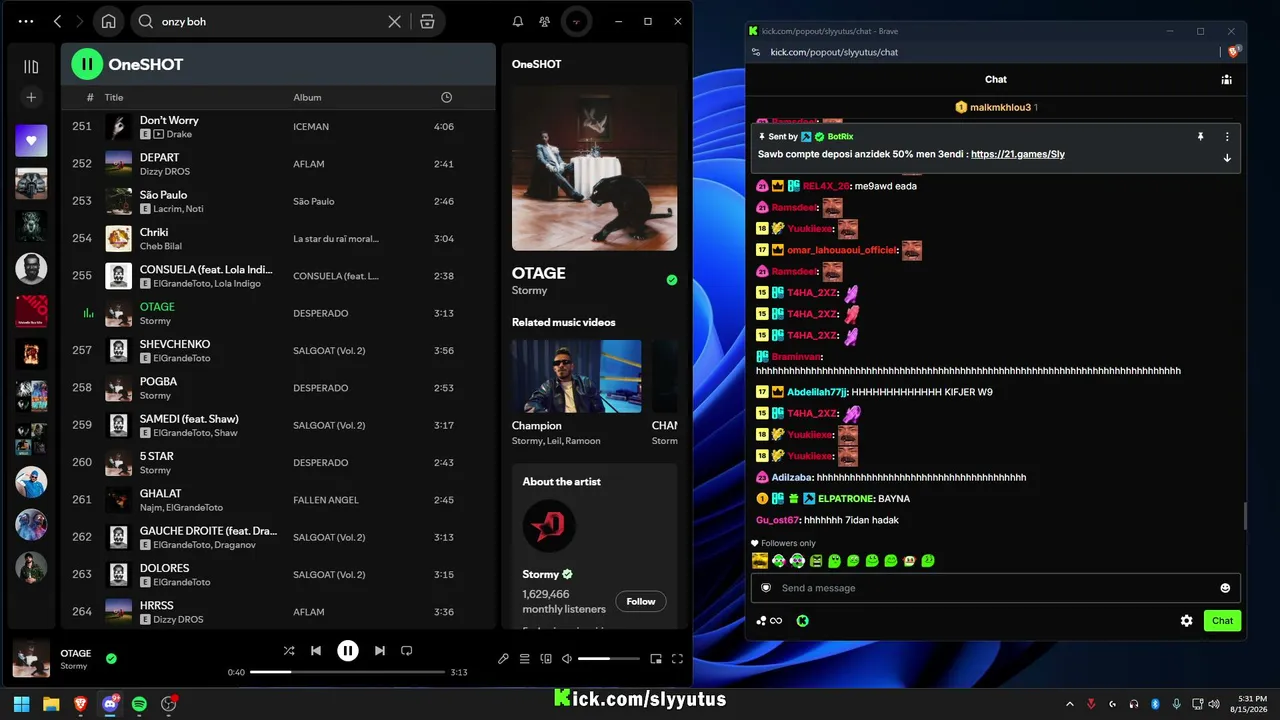Unpin the pinned BotRix message
This screenshot has width=1280, height=720.
(x=1200, y=136)
